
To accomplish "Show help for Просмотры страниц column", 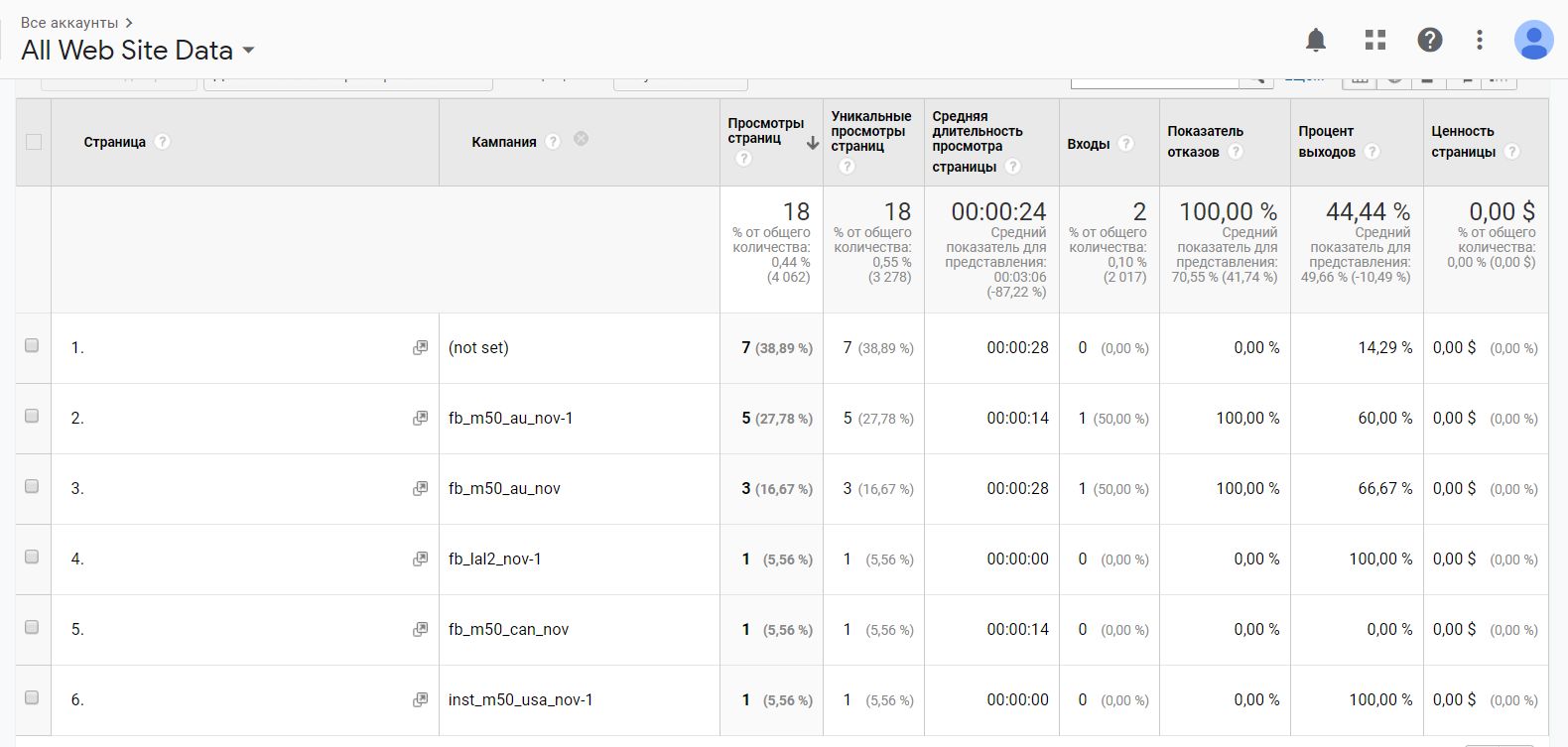I will click(743, 159).
